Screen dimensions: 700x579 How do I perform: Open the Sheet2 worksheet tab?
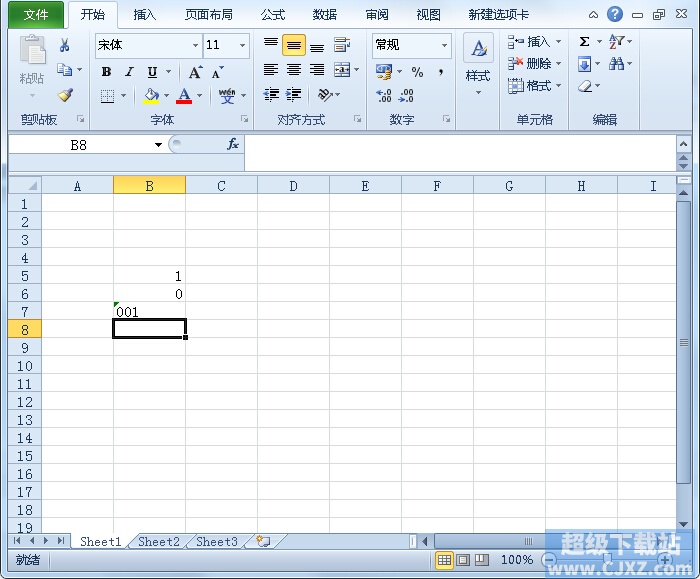tap(159, 542)
